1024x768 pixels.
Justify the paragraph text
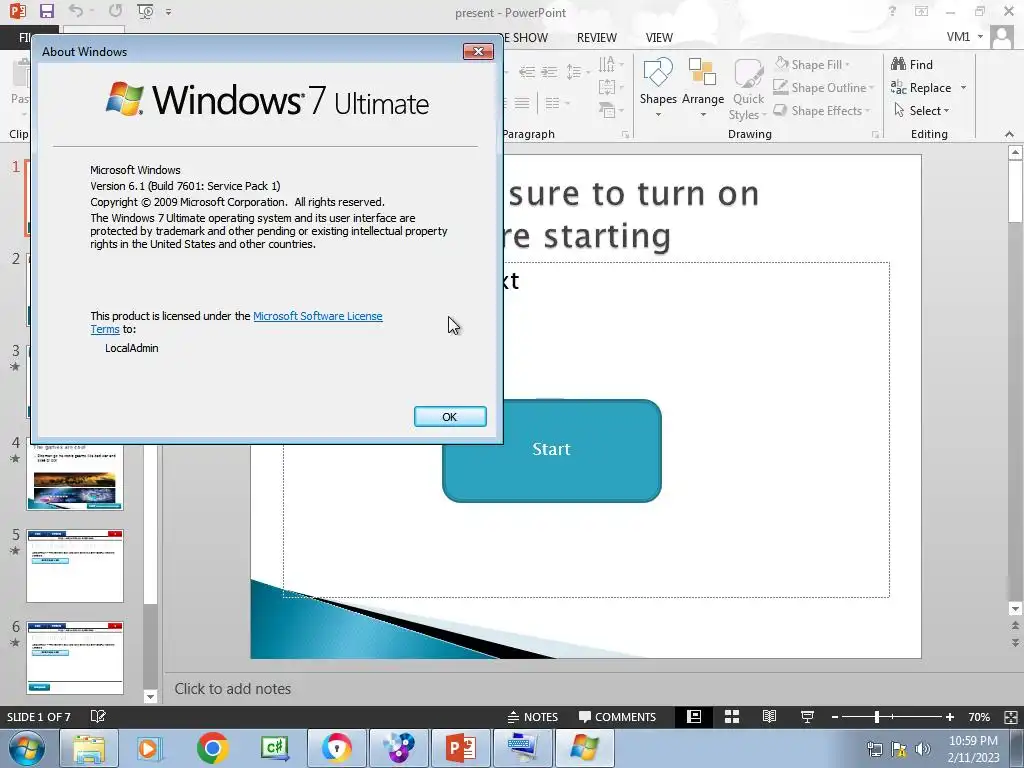point(522,103)
